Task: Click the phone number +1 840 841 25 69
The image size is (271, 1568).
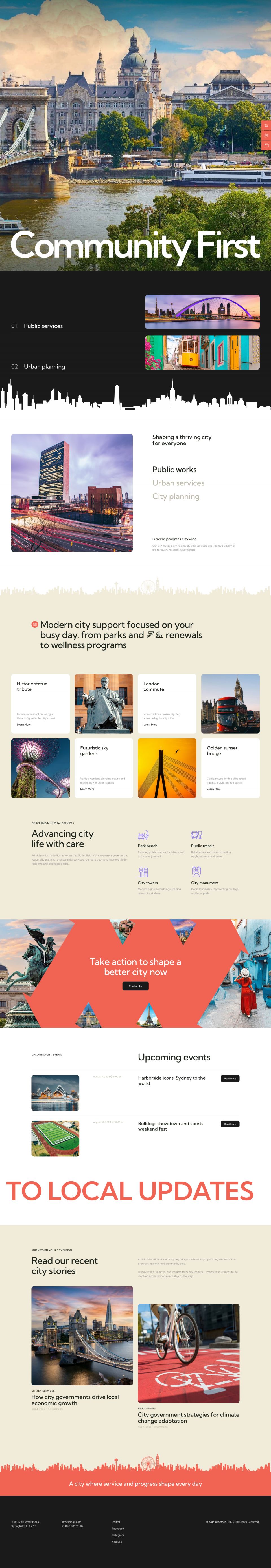Action: point(73,1526)
